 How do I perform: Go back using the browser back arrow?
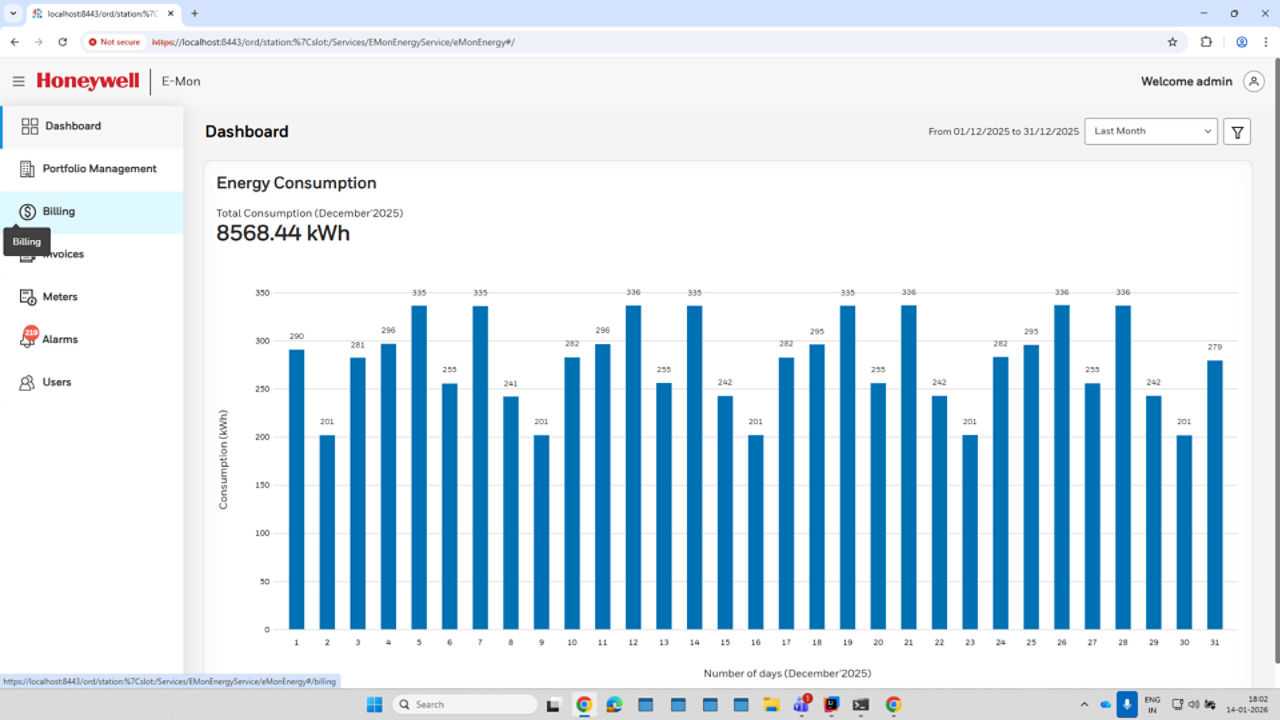[x=15, y=42]
